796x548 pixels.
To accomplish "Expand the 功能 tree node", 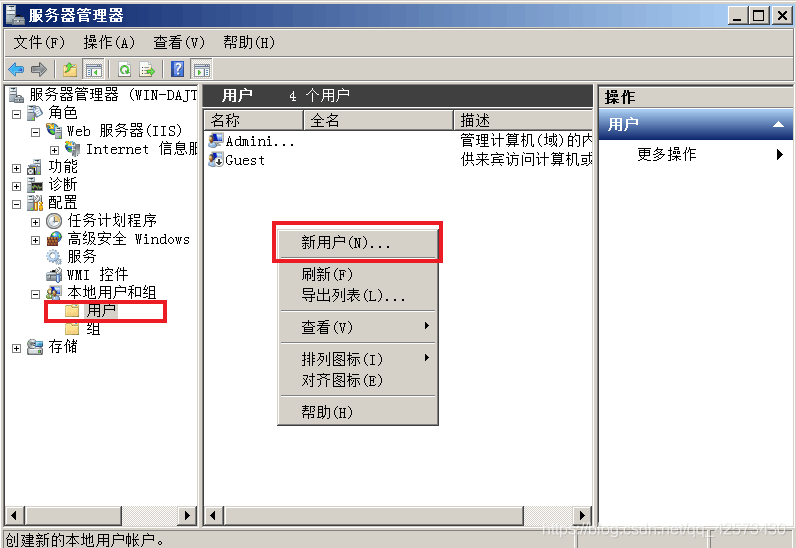I will tap(16, 168).
